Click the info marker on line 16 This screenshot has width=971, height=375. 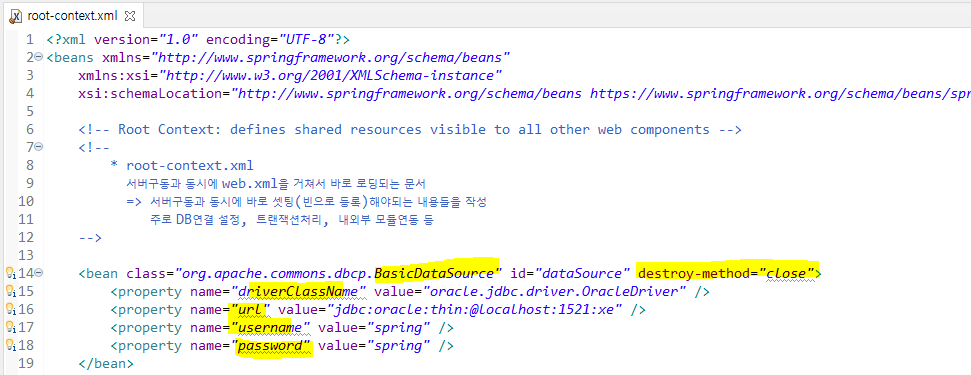point(10,309)
